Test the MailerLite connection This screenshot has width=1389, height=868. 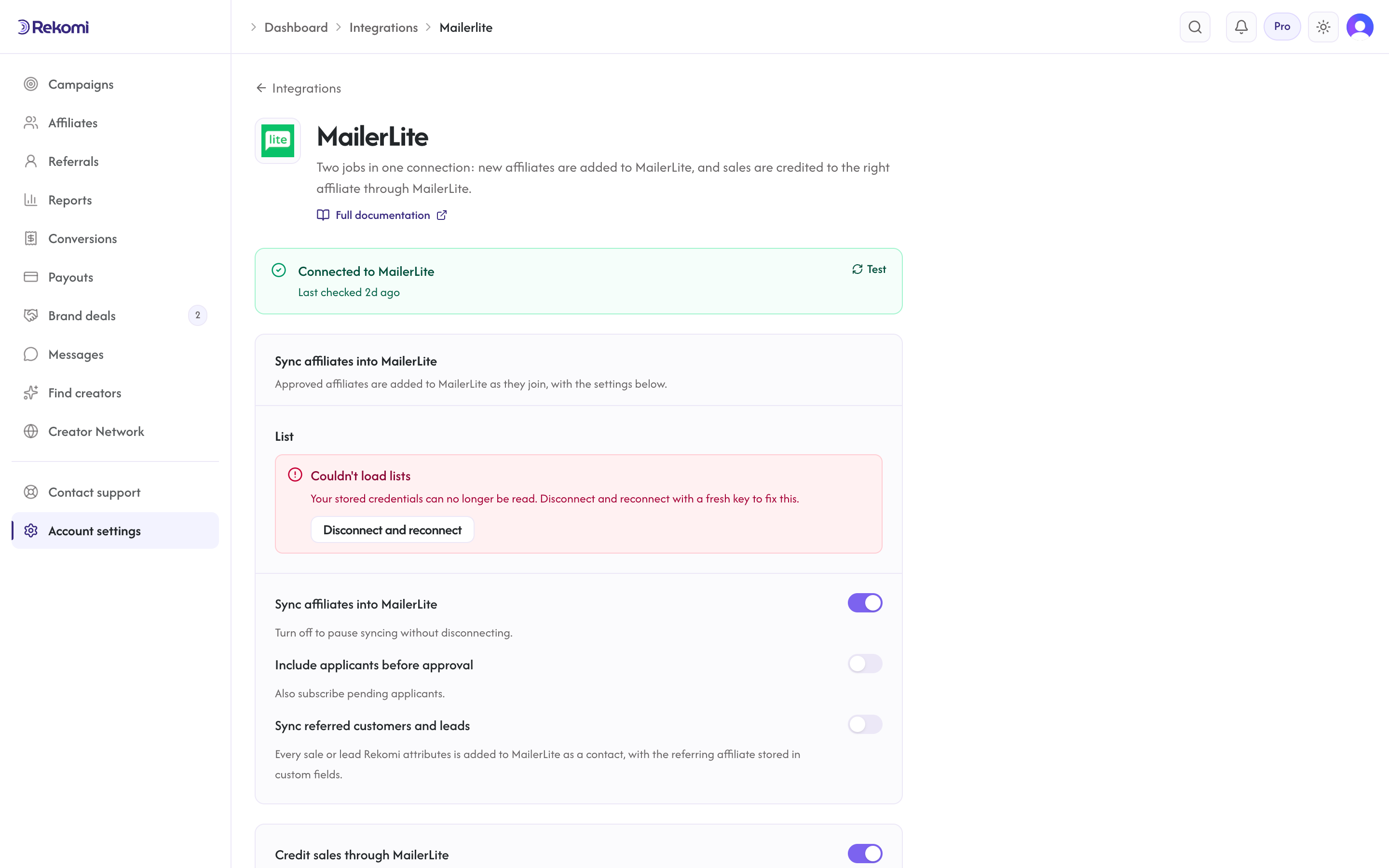click(869, 269)
